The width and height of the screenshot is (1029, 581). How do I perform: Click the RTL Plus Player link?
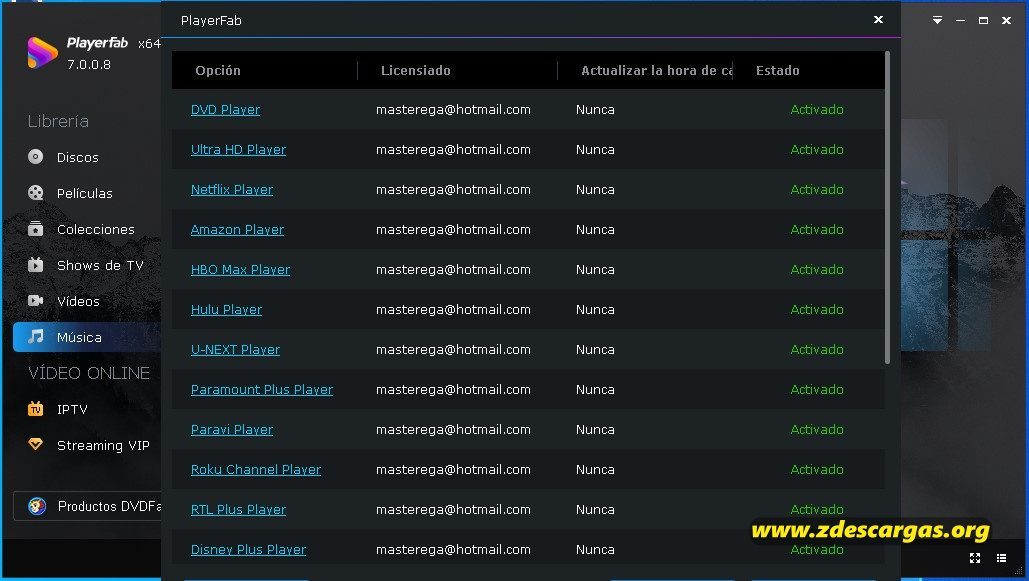(x=238, y=510)
